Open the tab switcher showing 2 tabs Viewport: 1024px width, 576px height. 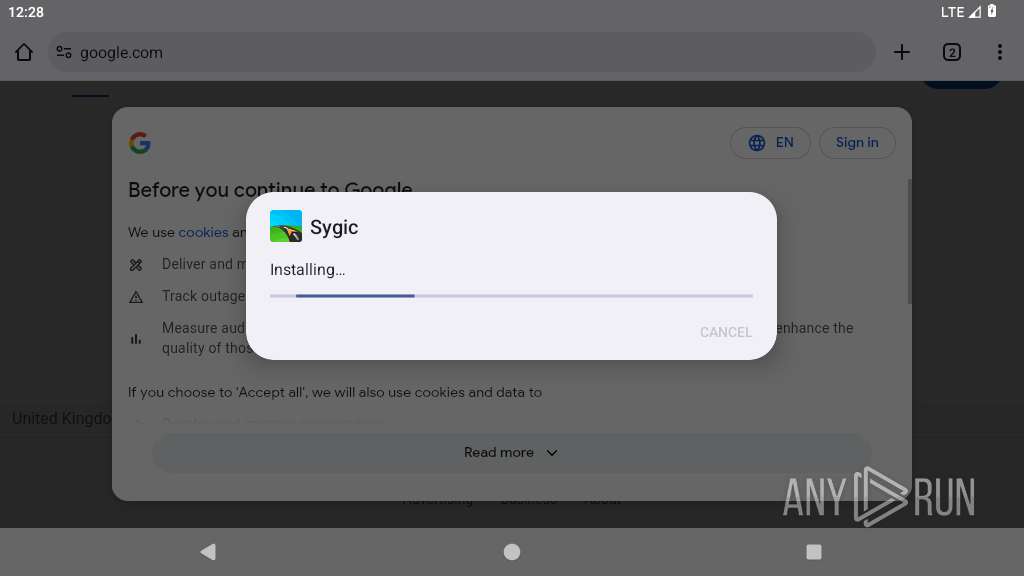click(952, 52)
